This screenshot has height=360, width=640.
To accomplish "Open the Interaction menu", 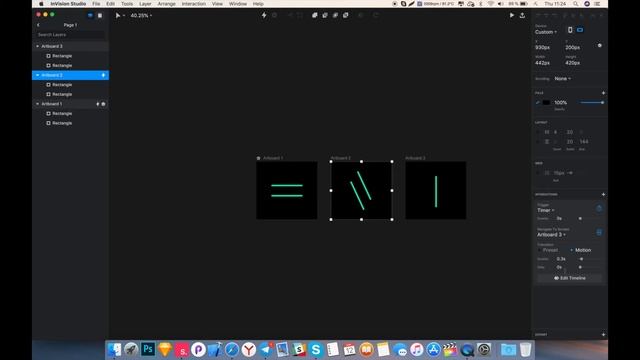I will 193,4.
